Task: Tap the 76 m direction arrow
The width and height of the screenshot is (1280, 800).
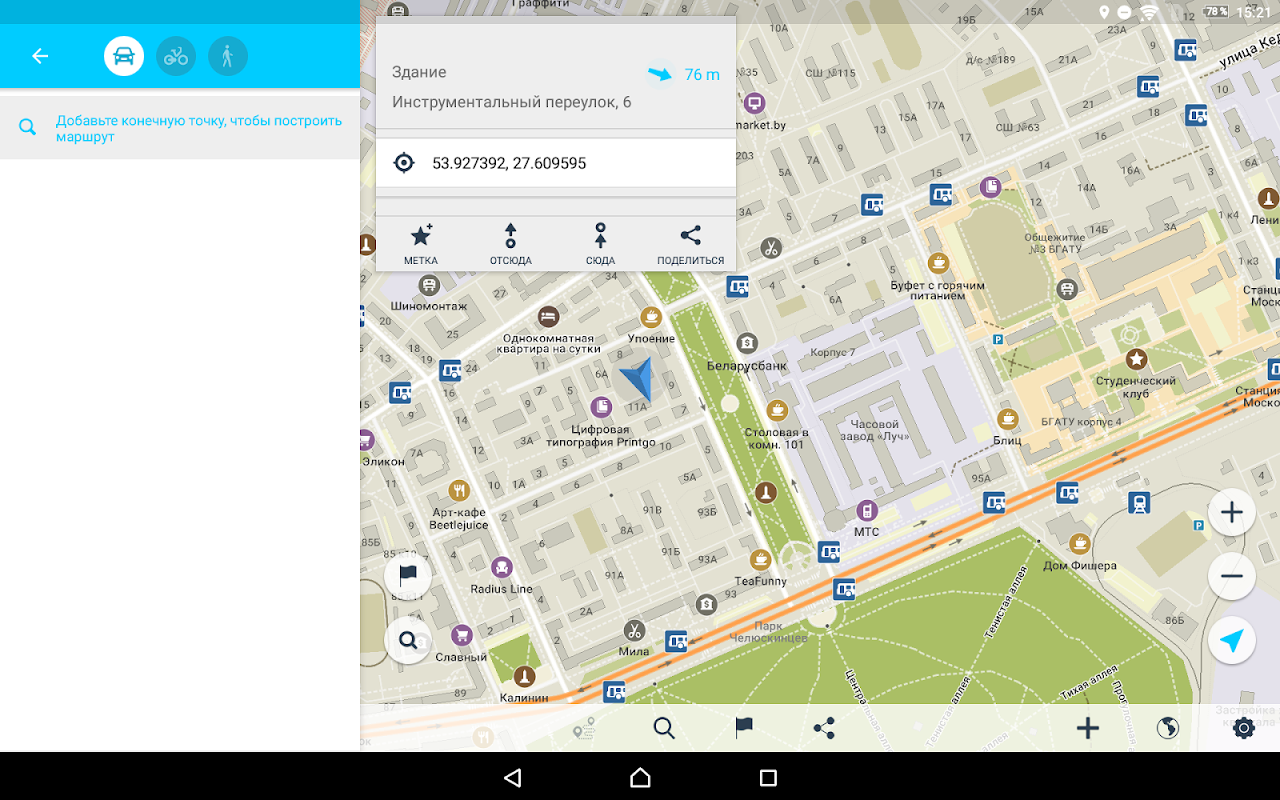Action: click(660, 74)
